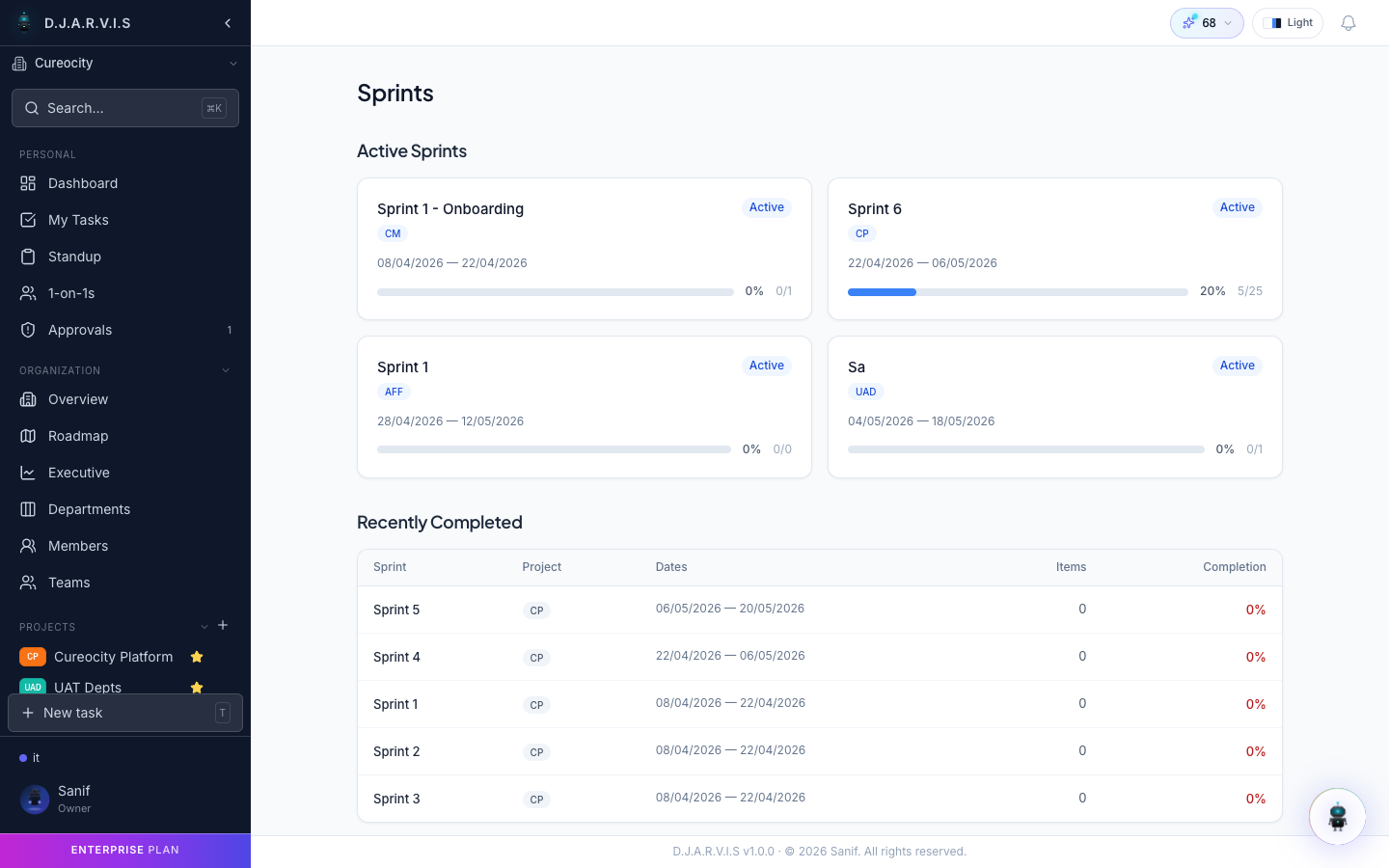Open the Sprint 6 card title
This screenshot has width=1389, height=868.
[x=875, y=209]
